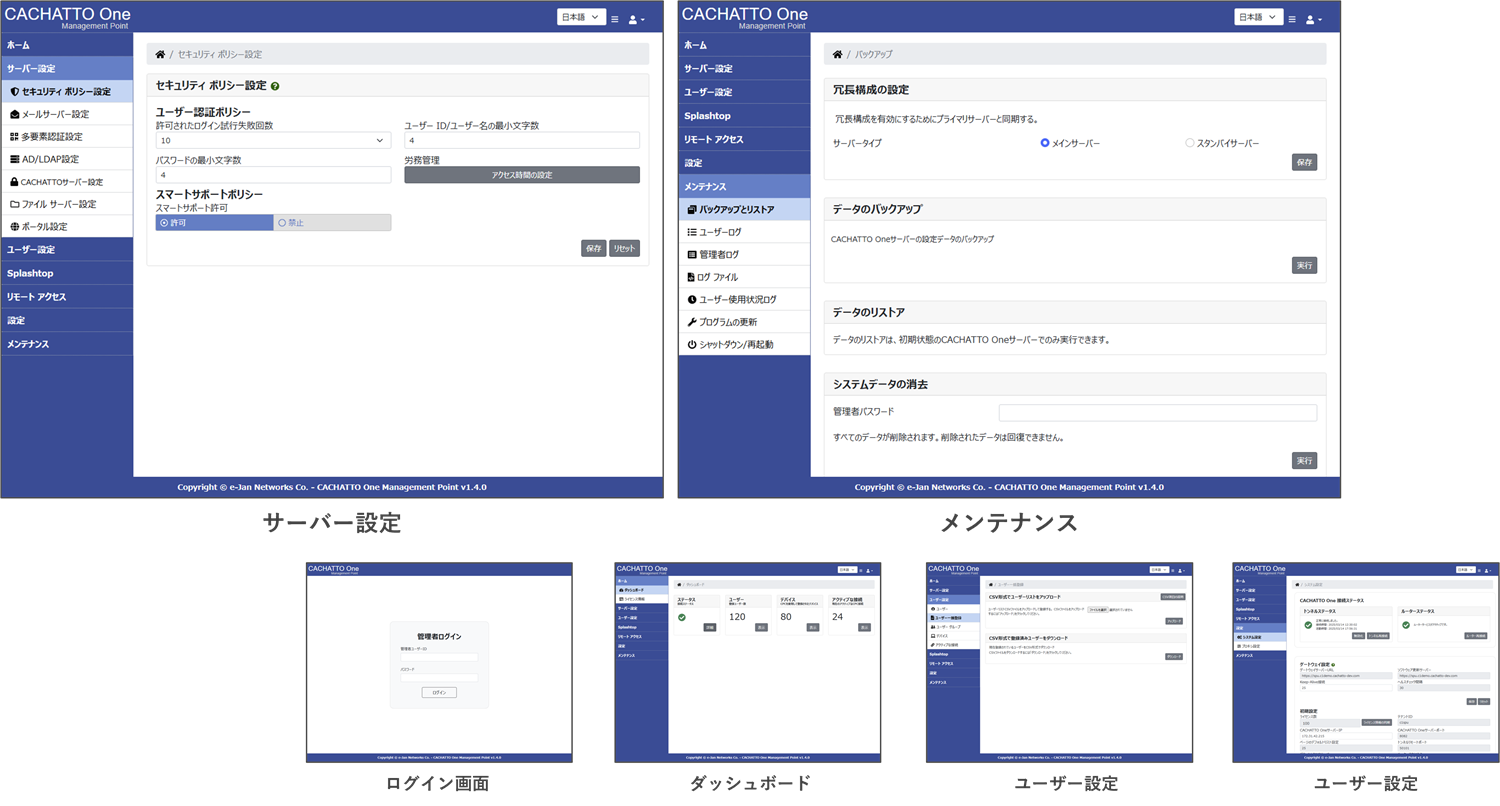Click green help icon beside セキュリティ ポリシー設定 heading
Screen dimensions: 1500x806
[x=275, y=86]
